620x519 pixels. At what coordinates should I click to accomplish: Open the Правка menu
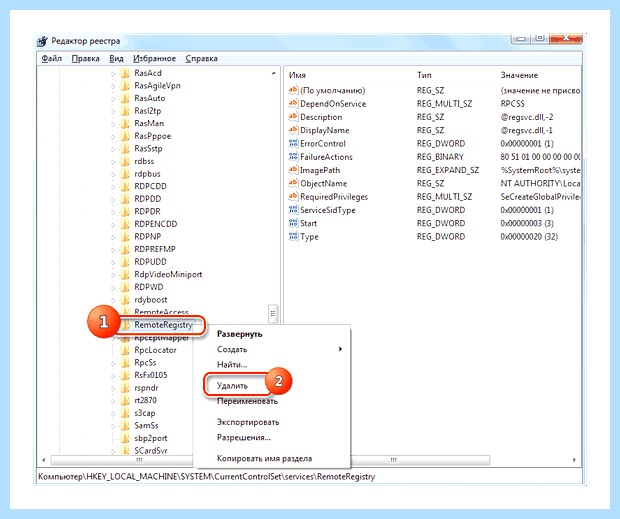(85, 59)
